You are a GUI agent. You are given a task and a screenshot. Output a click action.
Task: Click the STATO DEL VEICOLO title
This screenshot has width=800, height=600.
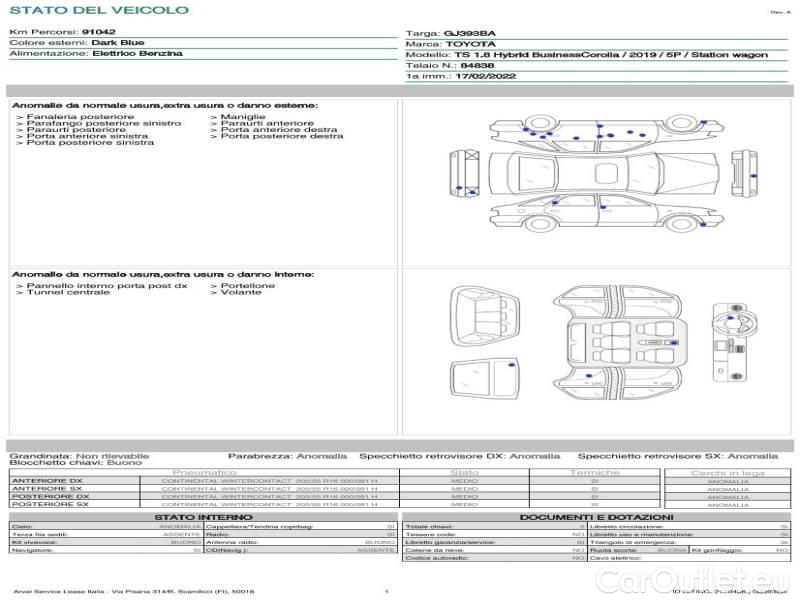coord(98,10)
